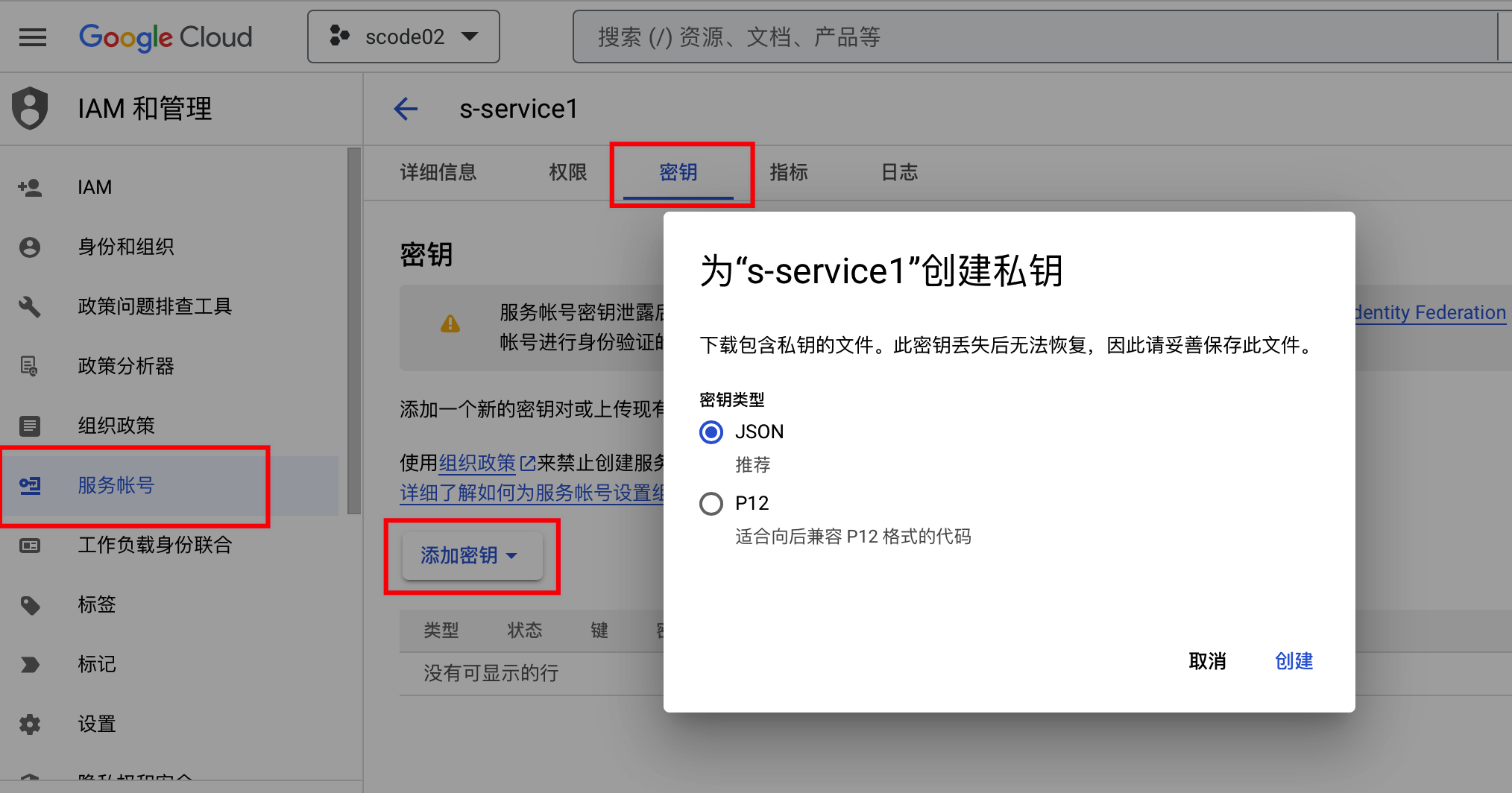Click the sidebar vertical scrollbar

coord(354,331)
